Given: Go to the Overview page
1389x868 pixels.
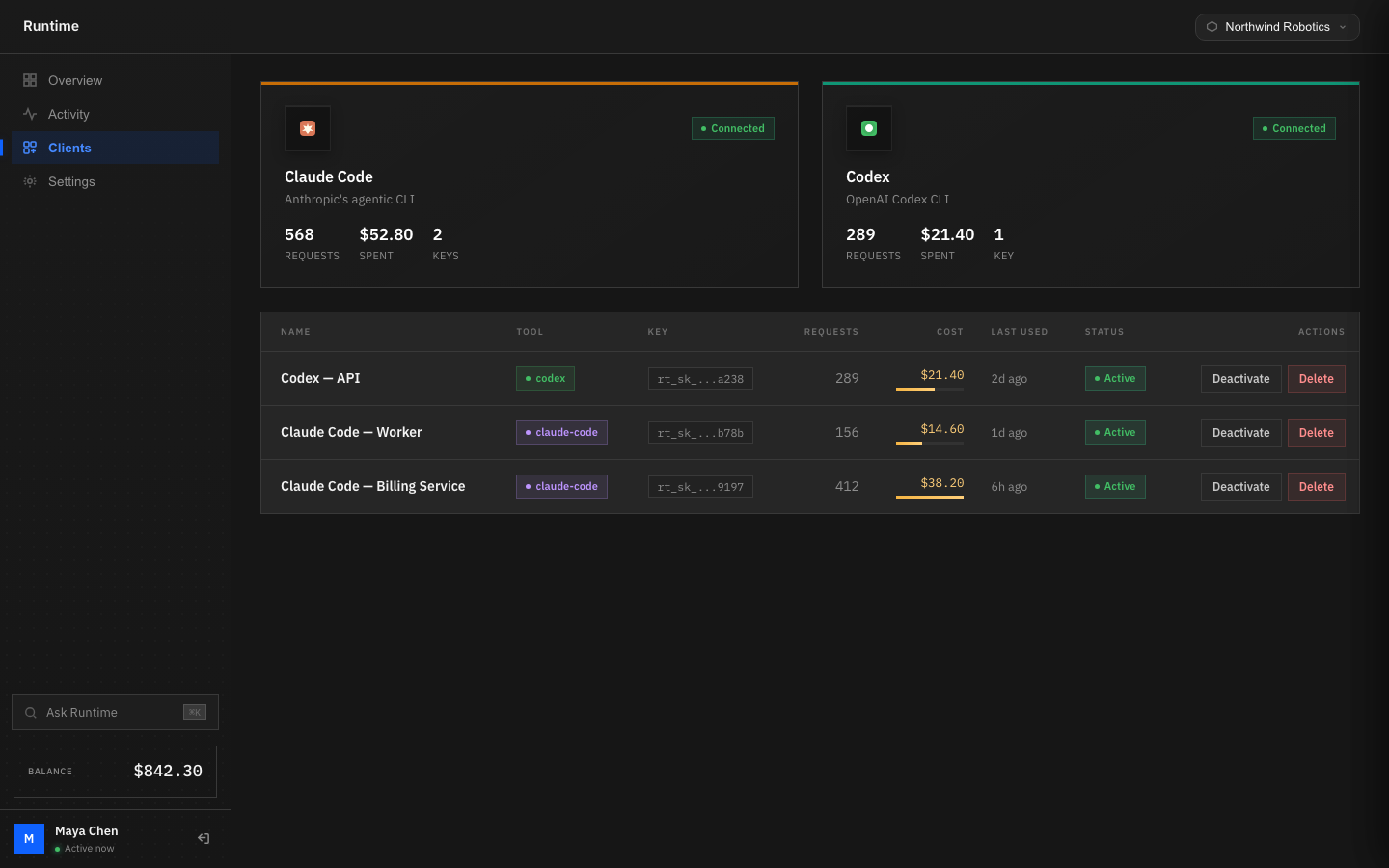Looking at the screenshot, I should coord(115,80).
